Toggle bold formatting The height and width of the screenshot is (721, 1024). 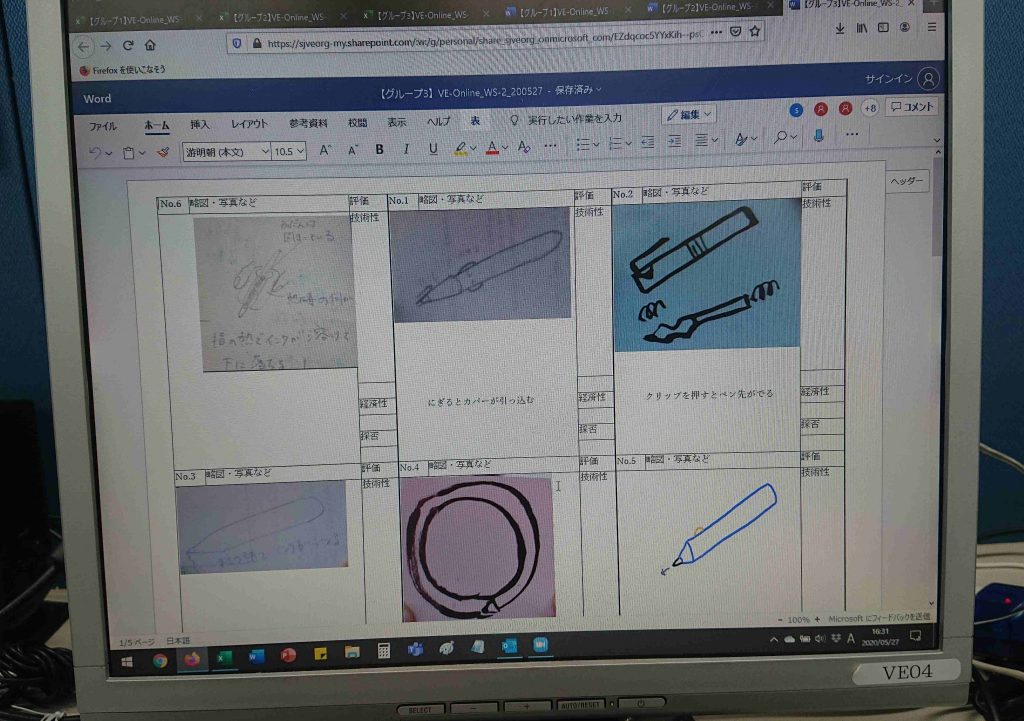(x=379, y=150)
